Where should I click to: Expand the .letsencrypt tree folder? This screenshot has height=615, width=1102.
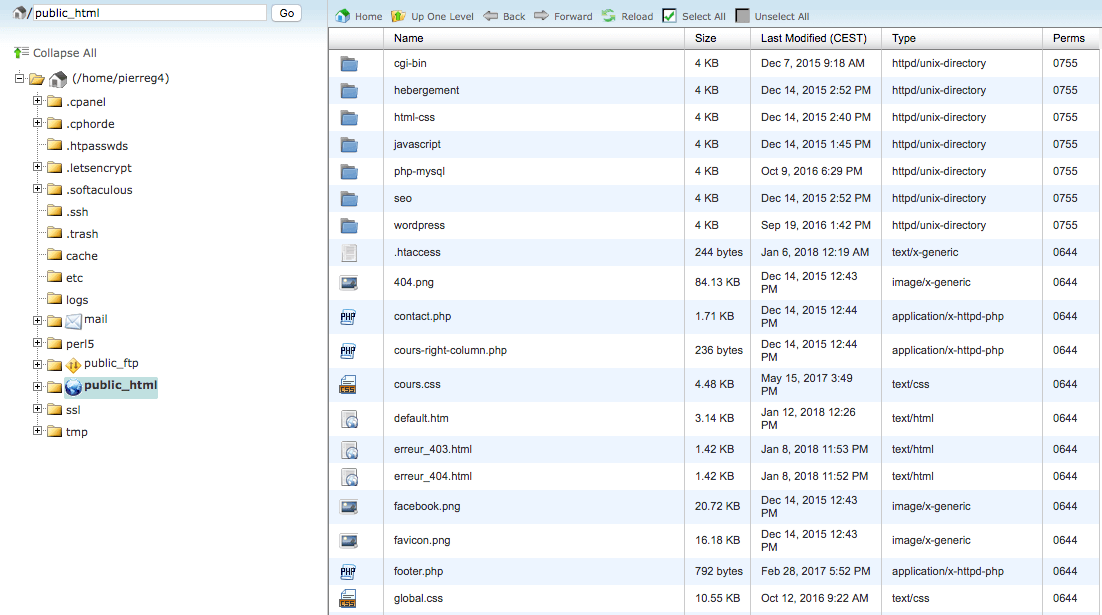click(37, 167)
